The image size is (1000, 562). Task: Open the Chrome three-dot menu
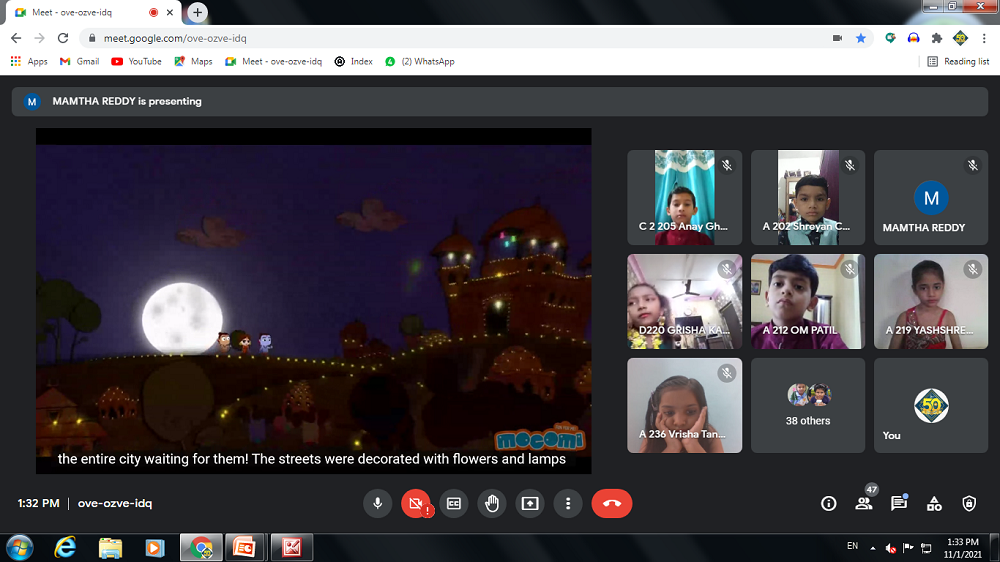[985, 38]
